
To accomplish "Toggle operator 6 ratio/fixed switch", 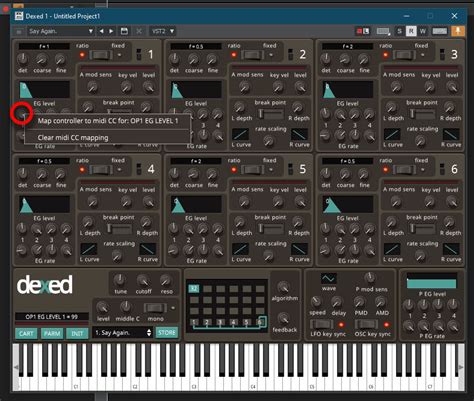I will pos(404,170).
